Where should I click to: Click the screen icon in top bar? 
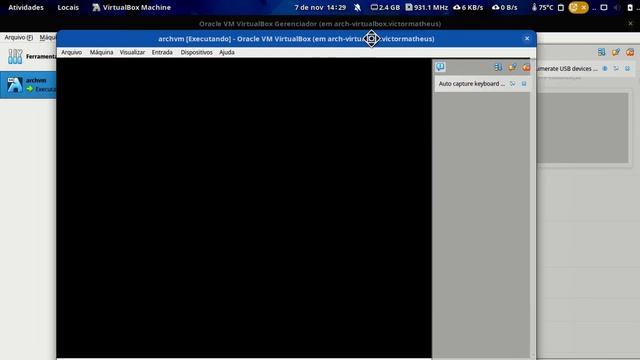point(604,7)
